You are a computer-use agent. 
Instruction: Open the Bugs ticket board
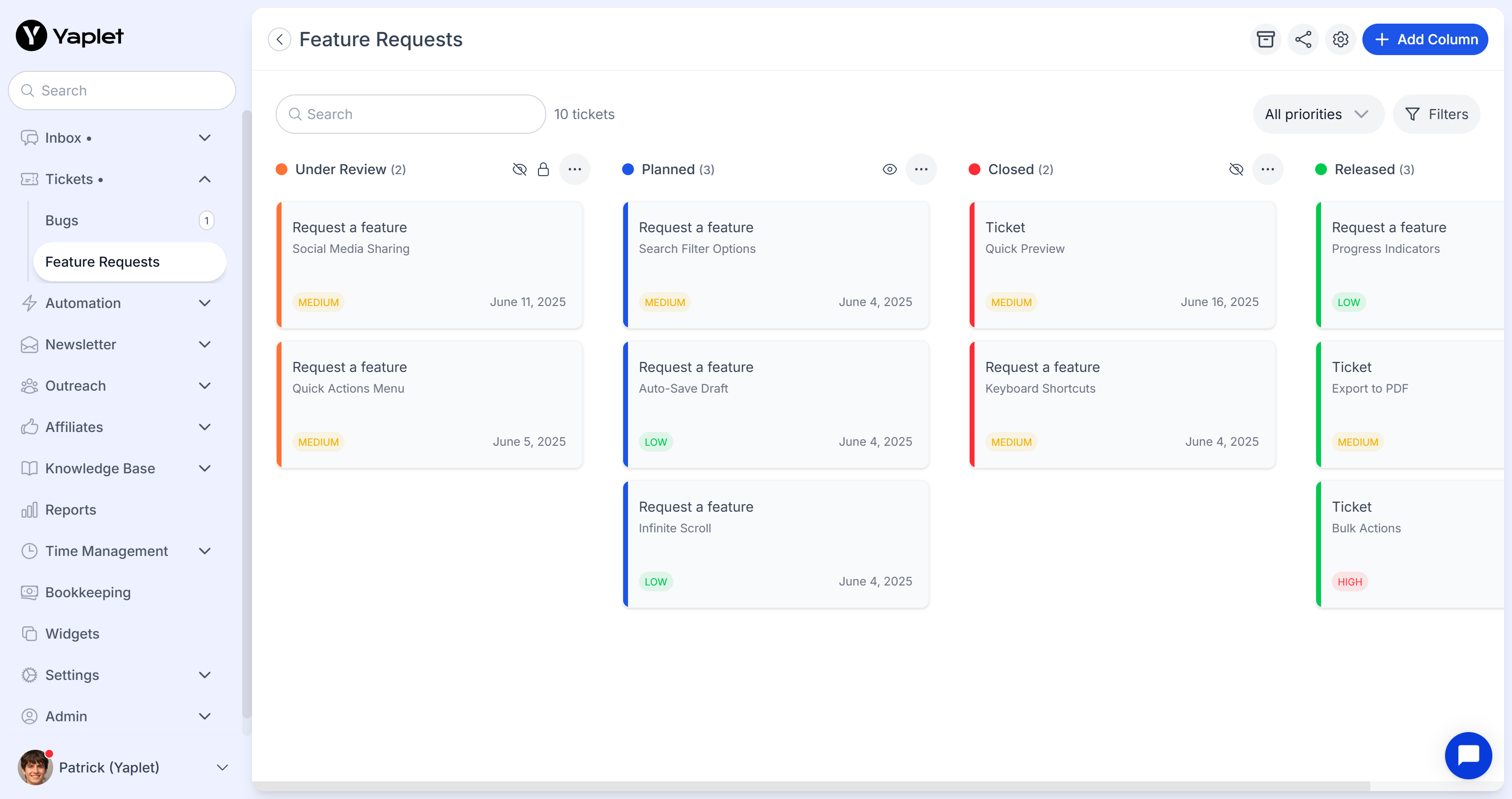click(62, 220)
